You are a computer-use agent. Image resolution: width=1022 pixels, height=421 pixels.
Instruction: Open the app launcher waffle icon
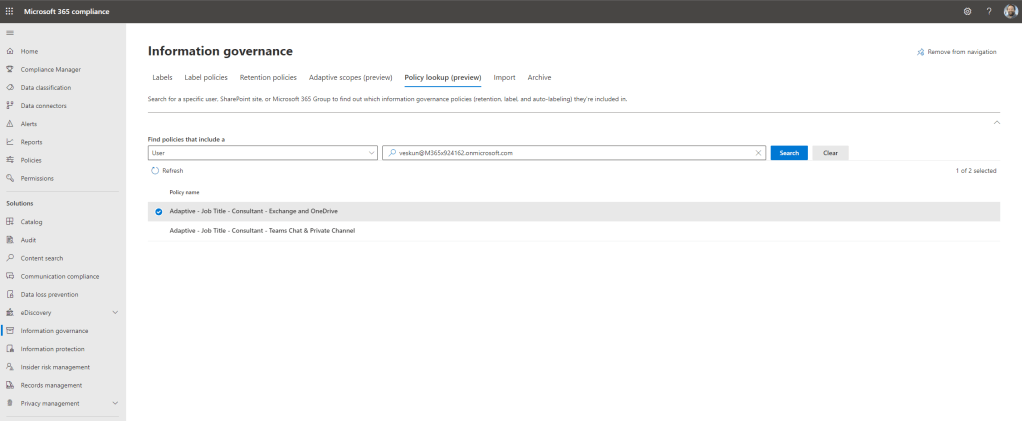10,11
